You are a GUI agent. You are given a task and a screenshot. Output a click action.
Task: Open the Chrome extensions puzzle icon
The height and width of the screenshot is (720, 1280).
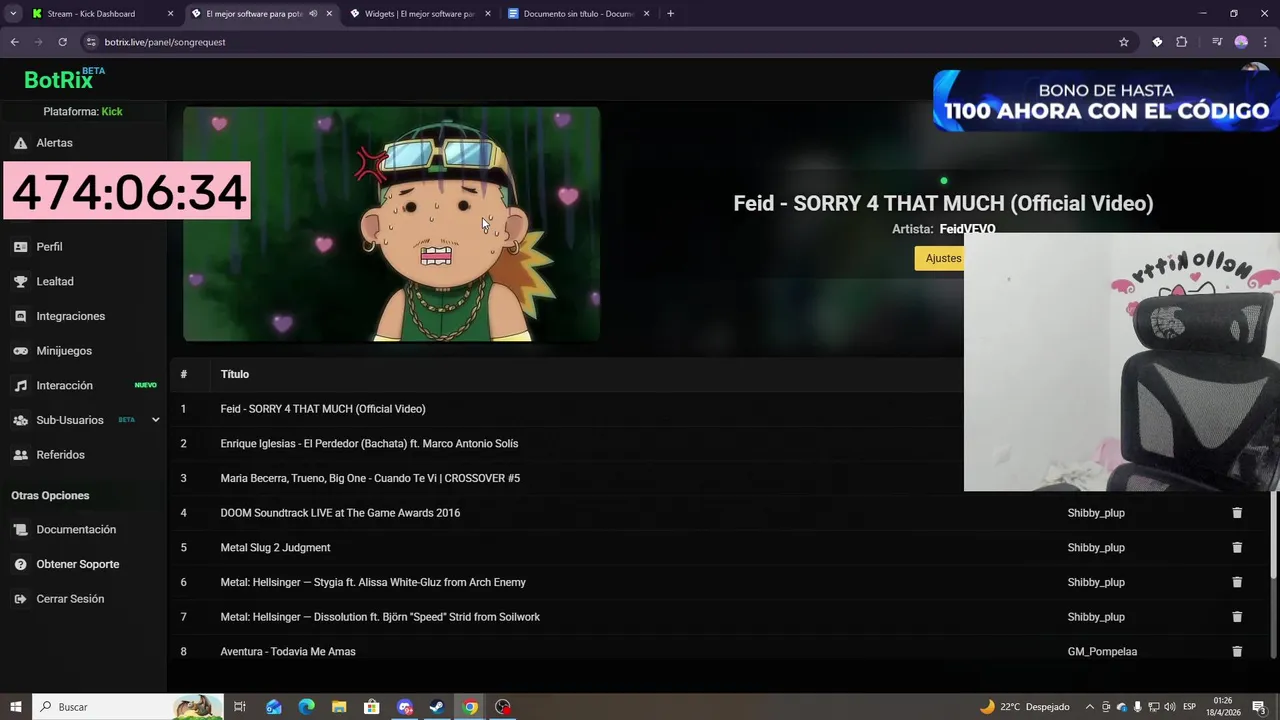coord(1182,42)
